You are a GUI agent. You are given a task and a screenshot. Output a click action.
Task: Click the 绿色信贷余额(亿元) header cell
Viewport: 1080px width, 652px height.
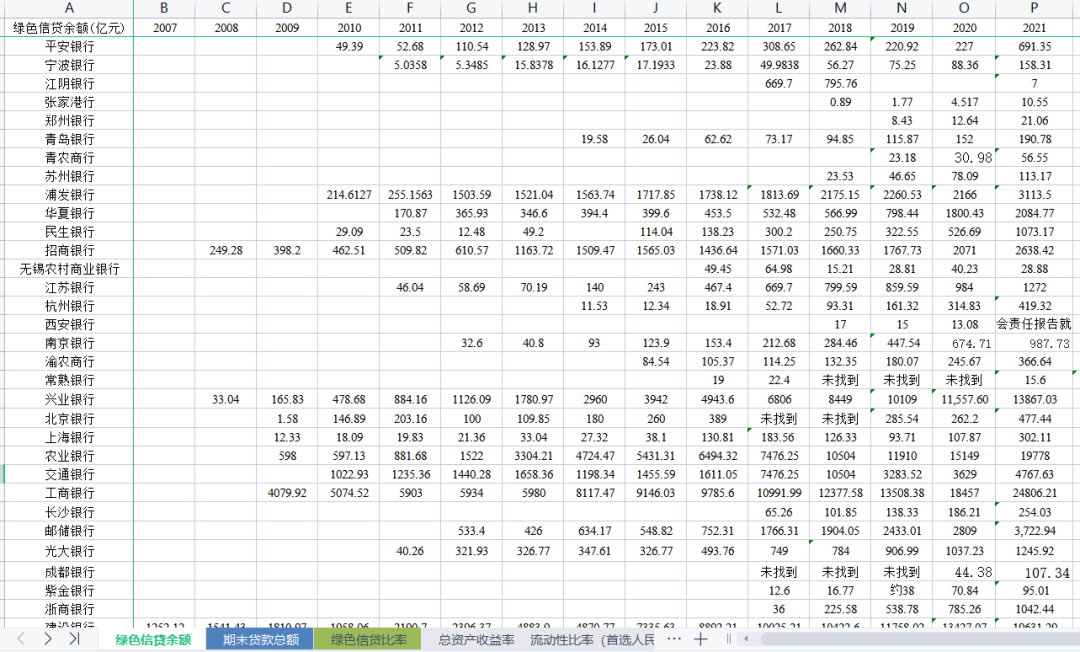[69, 28]
